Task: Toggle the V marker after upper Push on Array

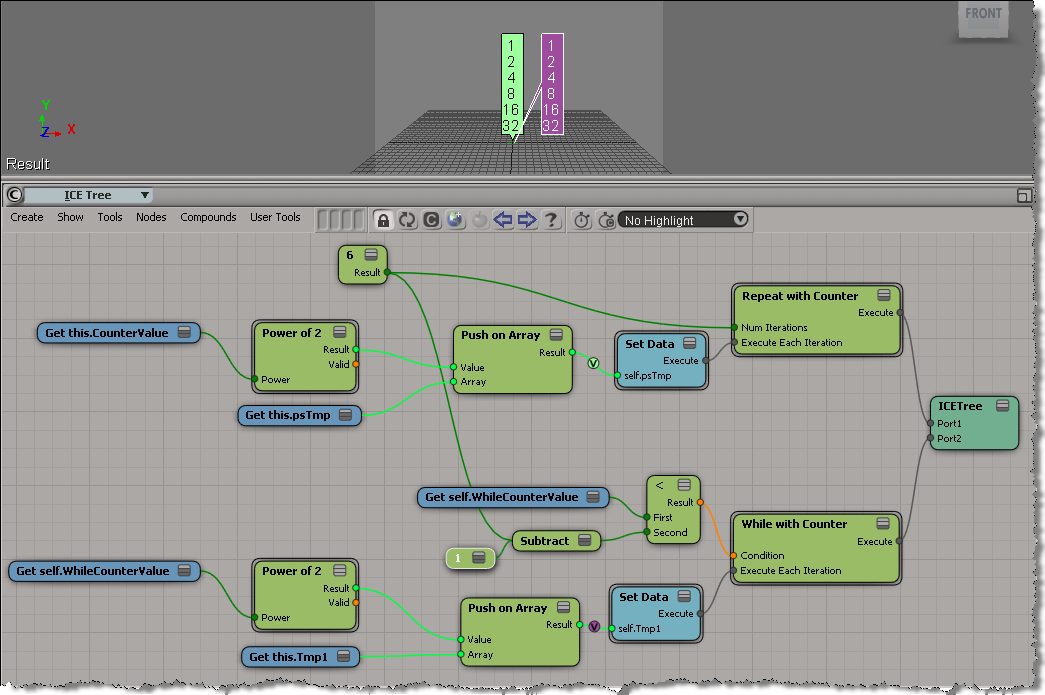Action: coord(593,363)
